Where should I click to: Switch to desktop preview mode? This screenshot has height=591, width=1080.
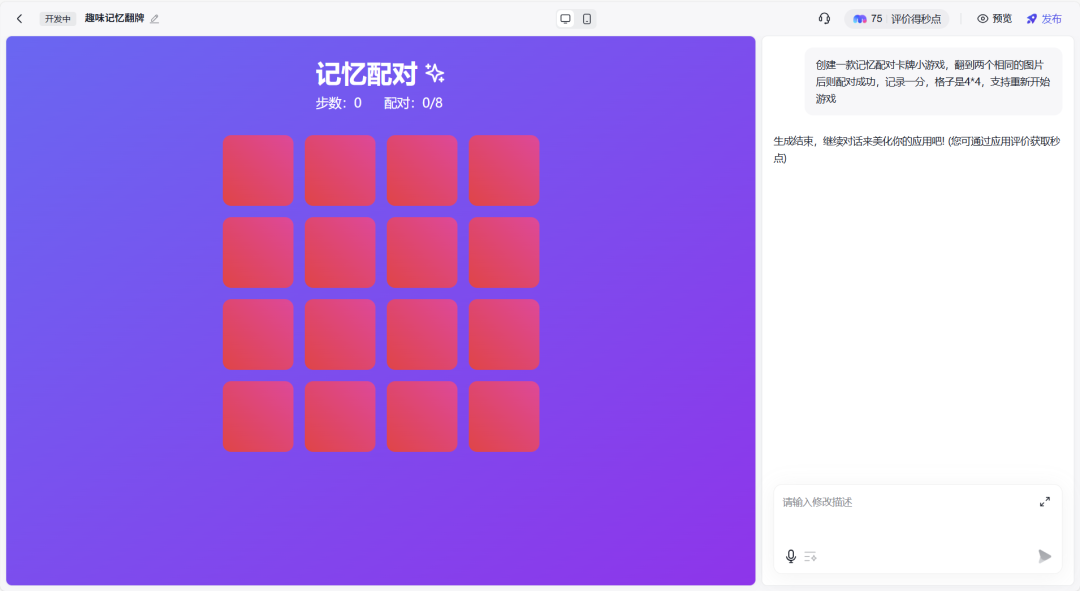(565, 18)
